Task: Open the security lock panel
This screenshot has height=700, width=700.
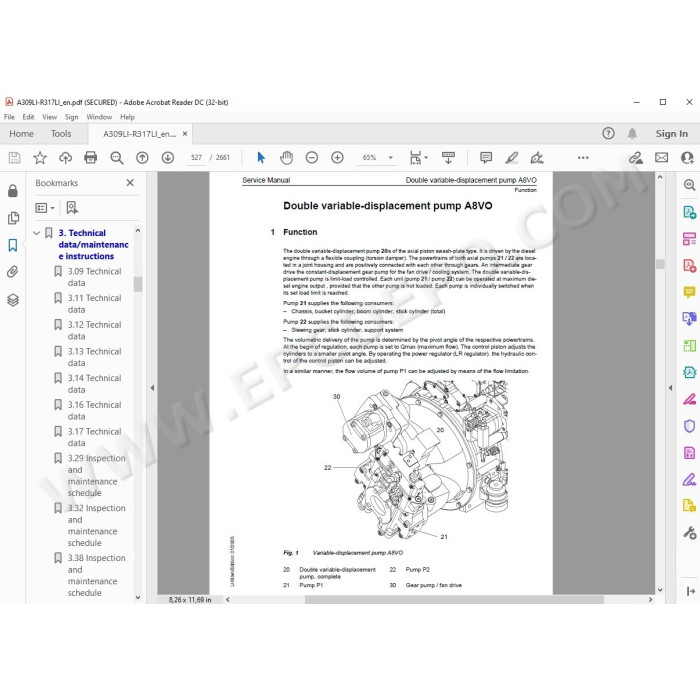Action: 12,191
